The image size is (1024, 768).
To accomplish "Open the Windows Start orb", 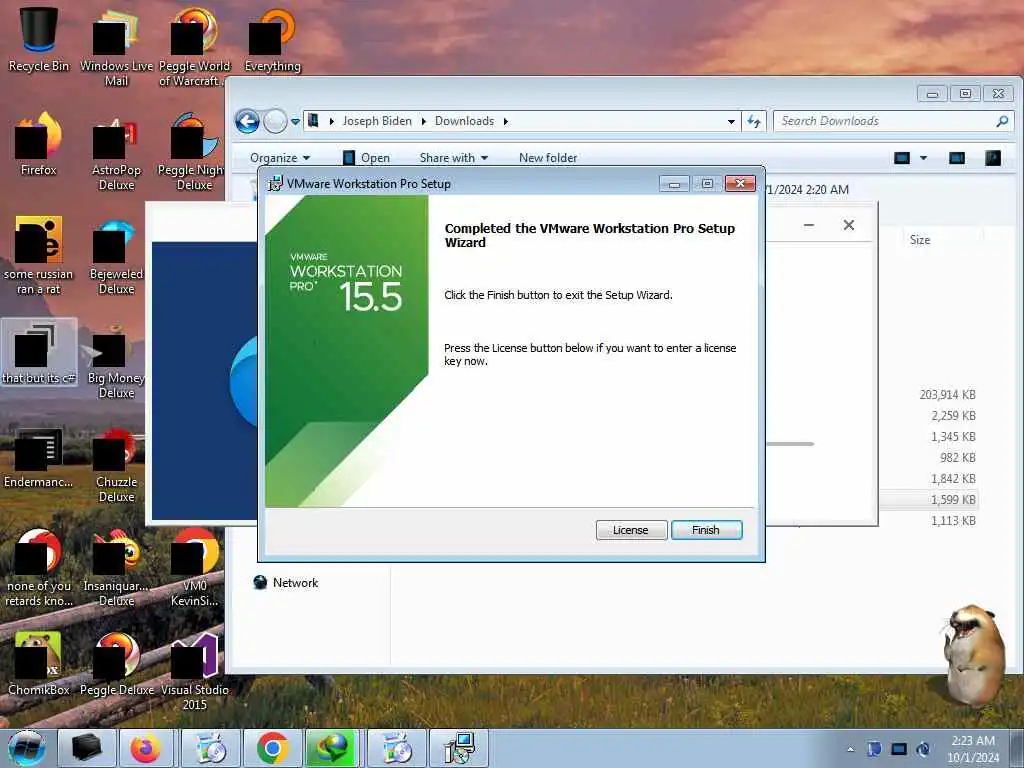I will pos(27,748).
